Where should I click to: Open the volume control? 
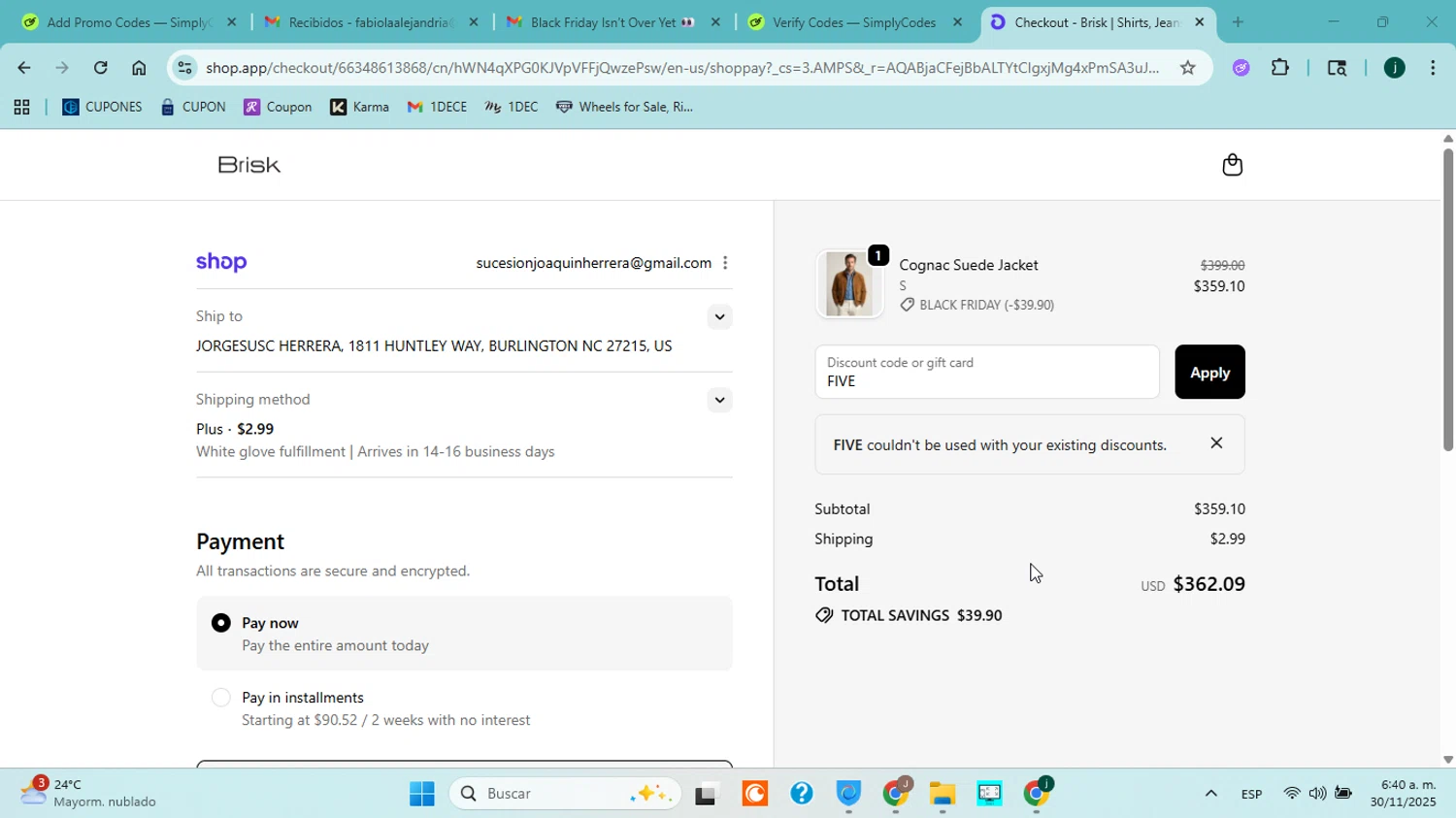1317,794
